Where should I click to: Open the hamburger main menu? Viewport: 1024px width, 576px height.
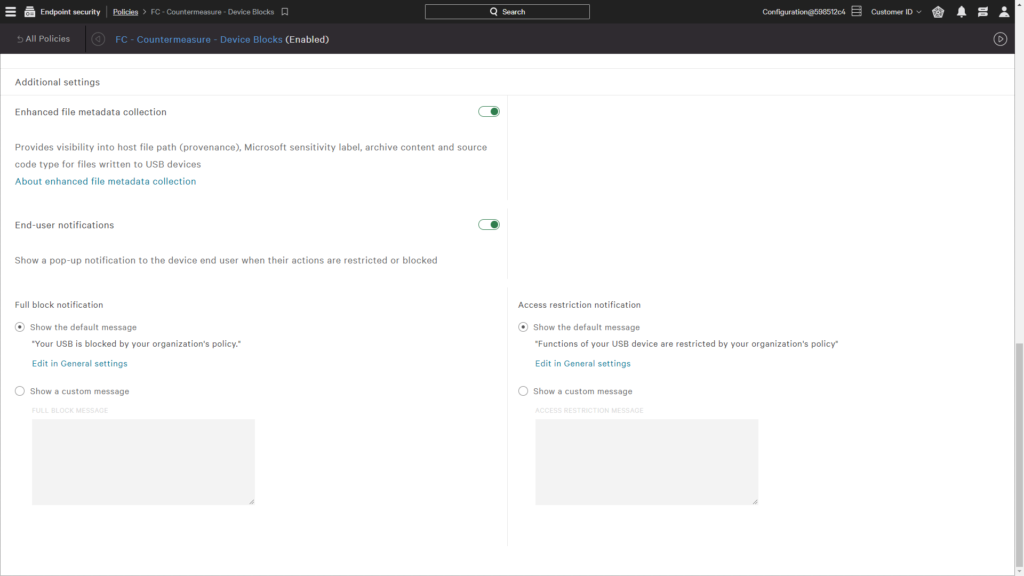[11, 12]
